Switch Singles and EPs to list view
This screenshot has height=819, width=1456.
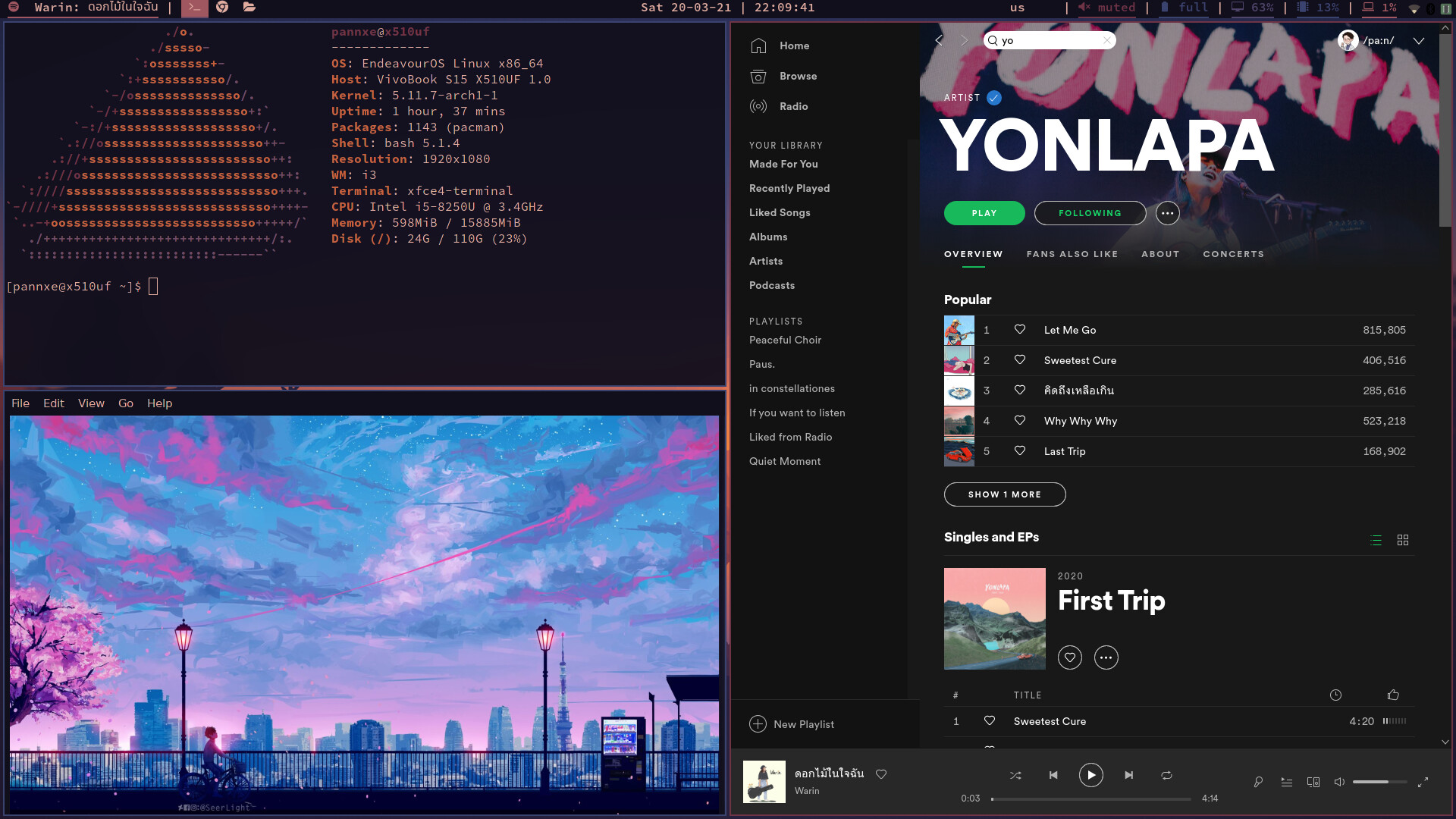pos(1376,540)
